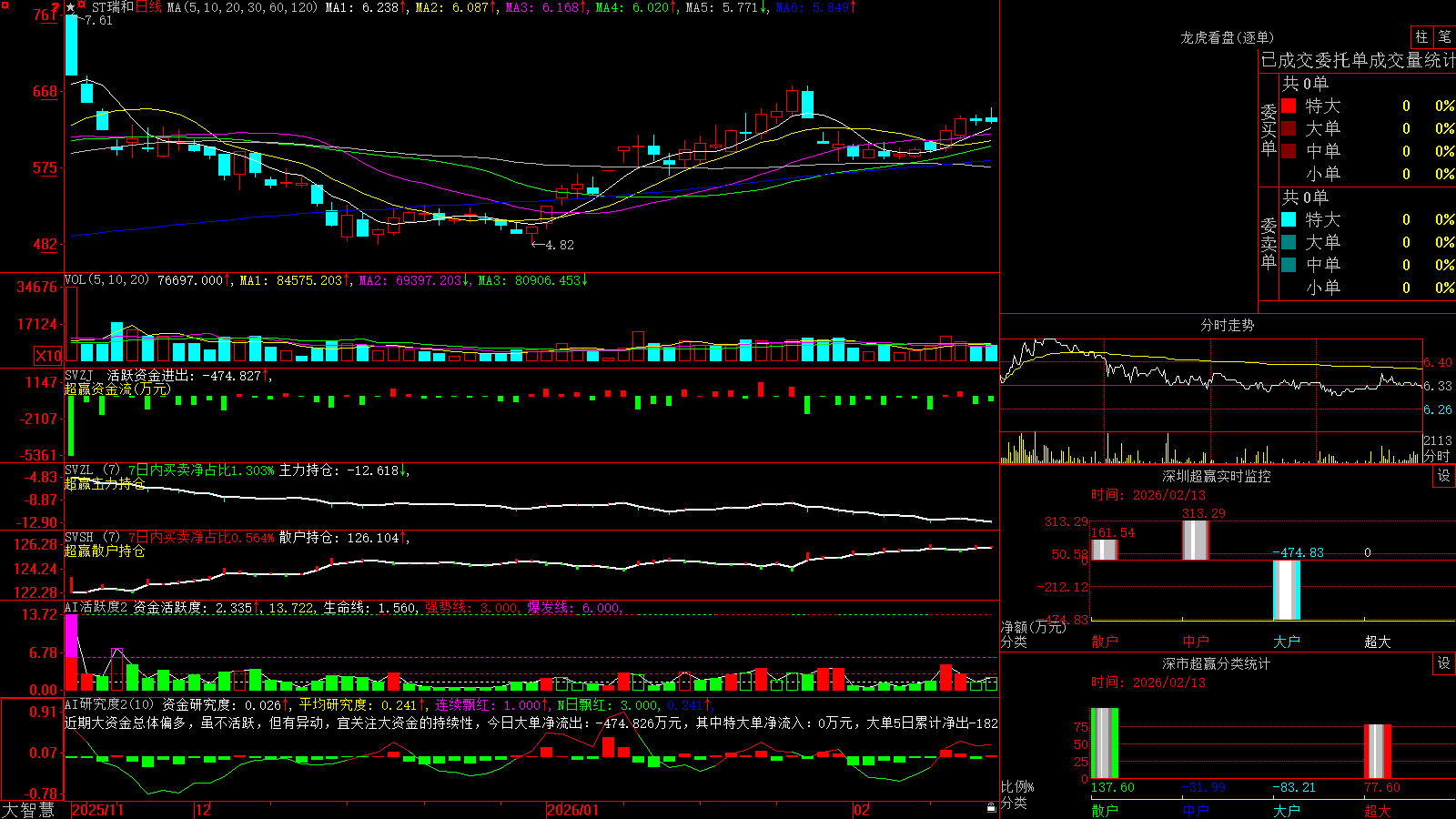Image resolution: width=1456 pixels, height=819 pixels.
Task: Click the 超赢主力持仓 label
Action: [x=105, y=484]
